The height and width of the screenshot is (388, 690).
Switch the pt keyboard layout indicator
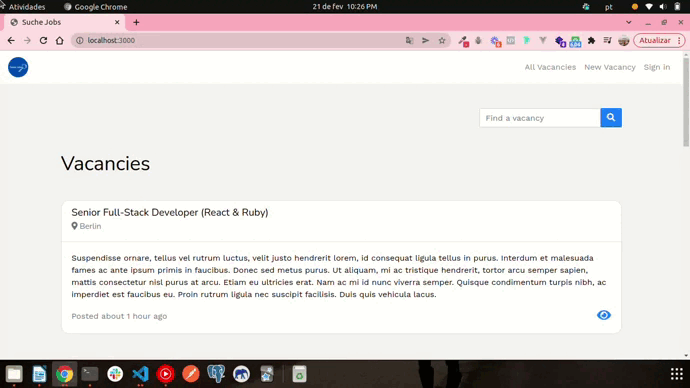tap(609, 7)
